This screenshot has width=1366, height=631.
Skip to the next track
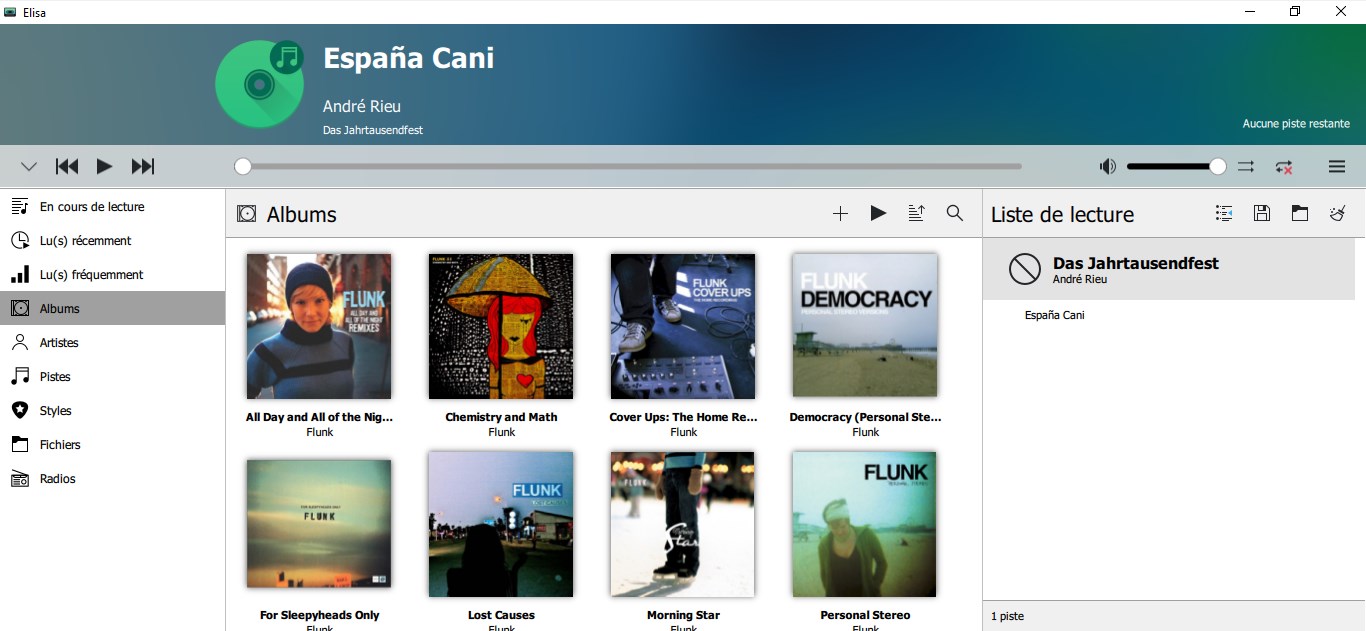pos(143,167)
